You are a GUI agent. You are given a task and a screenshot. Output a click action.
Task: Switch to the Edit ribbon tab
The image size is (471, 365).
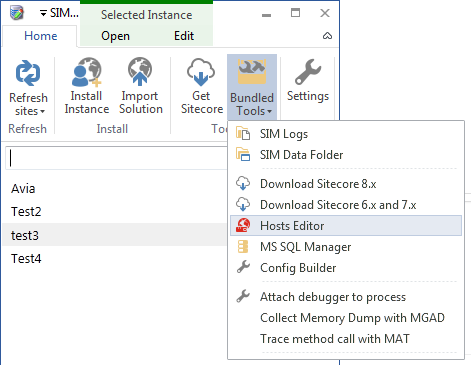[x=184, y=36]
